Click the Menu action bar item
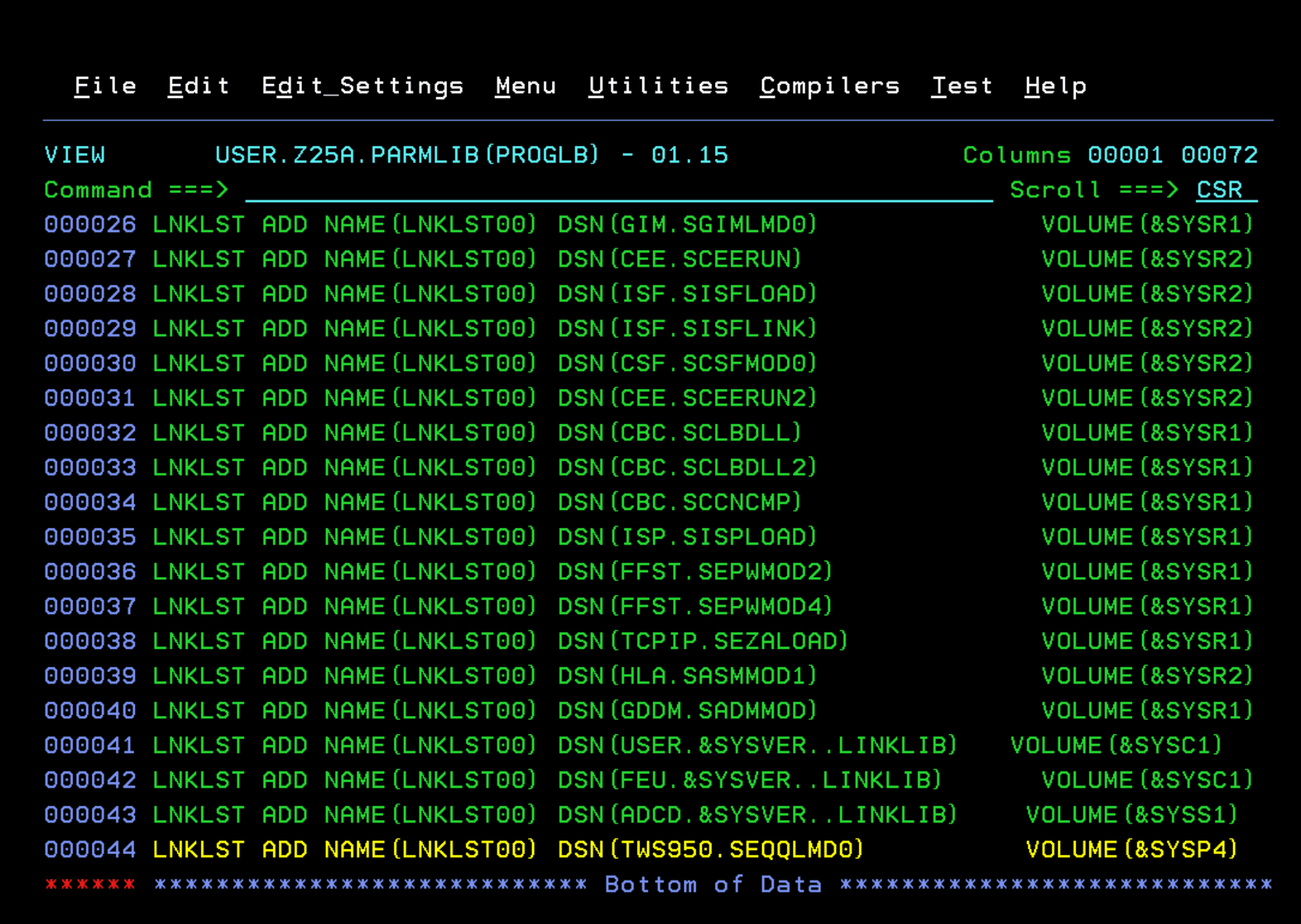The width and height of the screenshot is (1301, 924). coord(525,86)
